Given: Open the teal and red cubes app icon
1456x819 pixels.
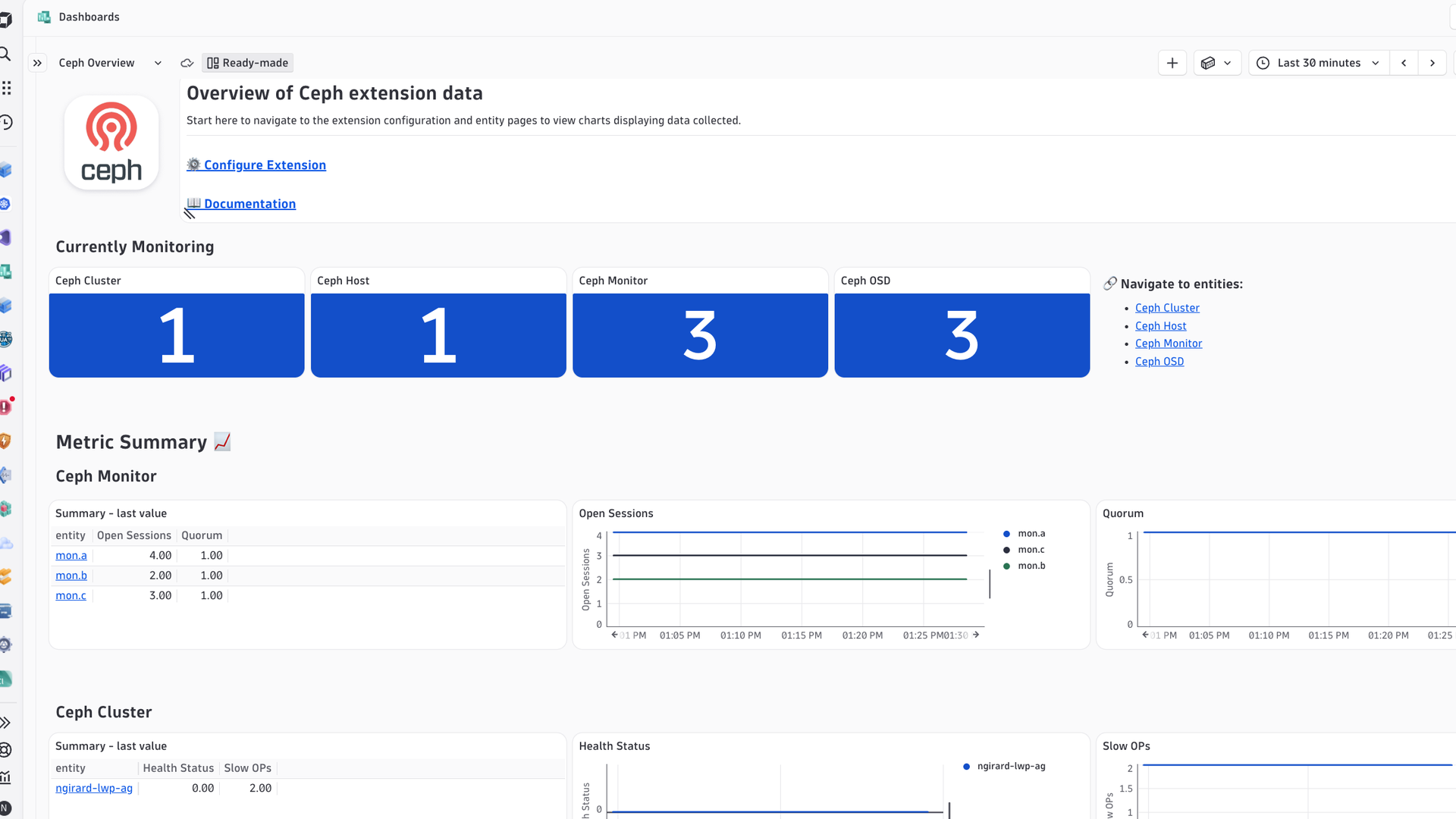Looking at the screenshot, I should point(5,509).
